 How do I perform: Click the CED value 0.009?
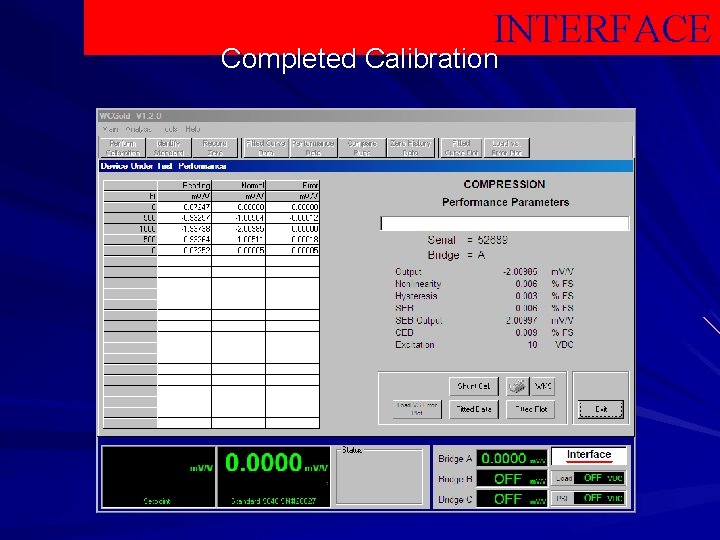click(526, 332)
